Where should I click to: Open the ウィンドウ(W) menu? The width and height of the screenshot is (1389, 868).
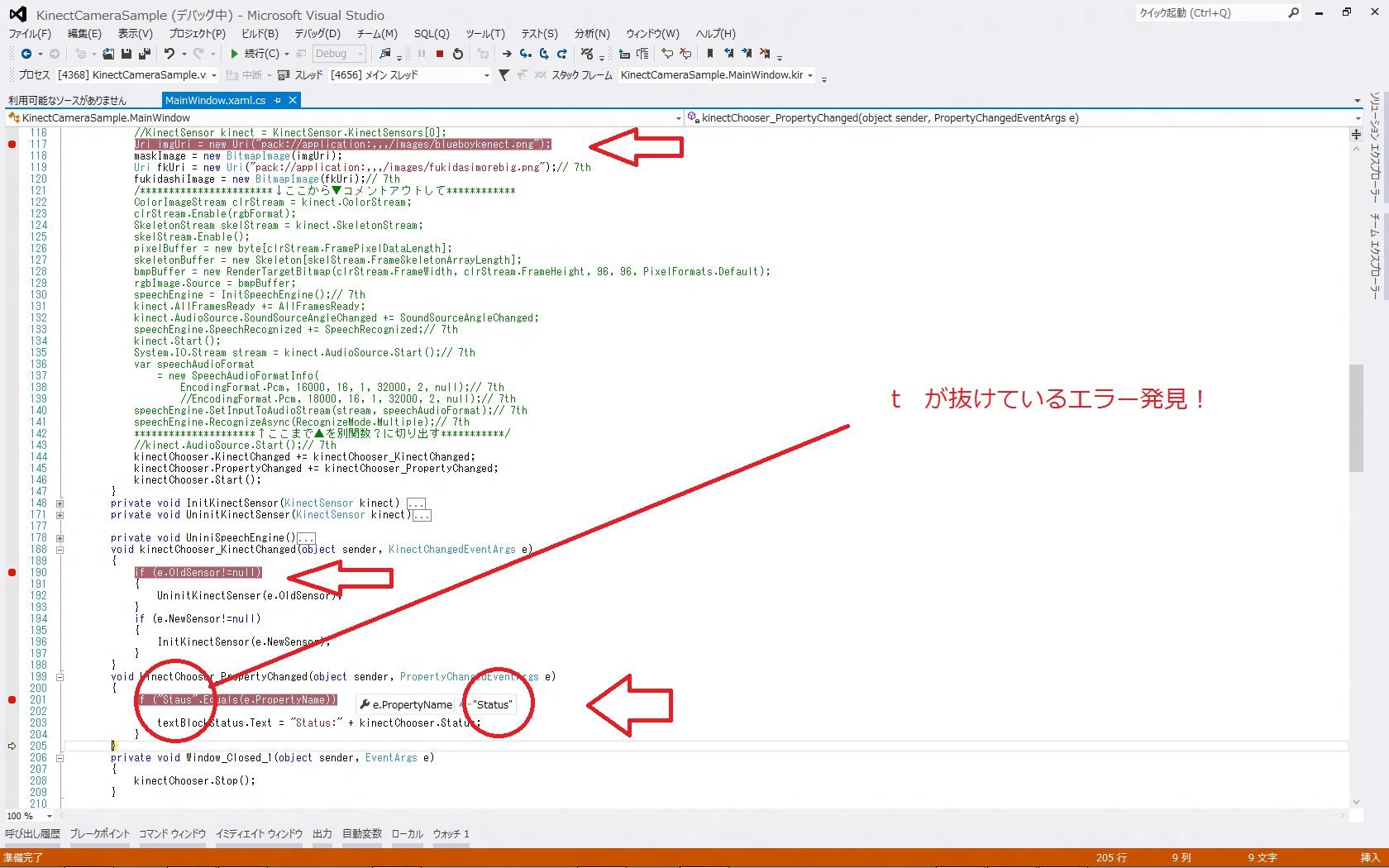click(652, 34)
